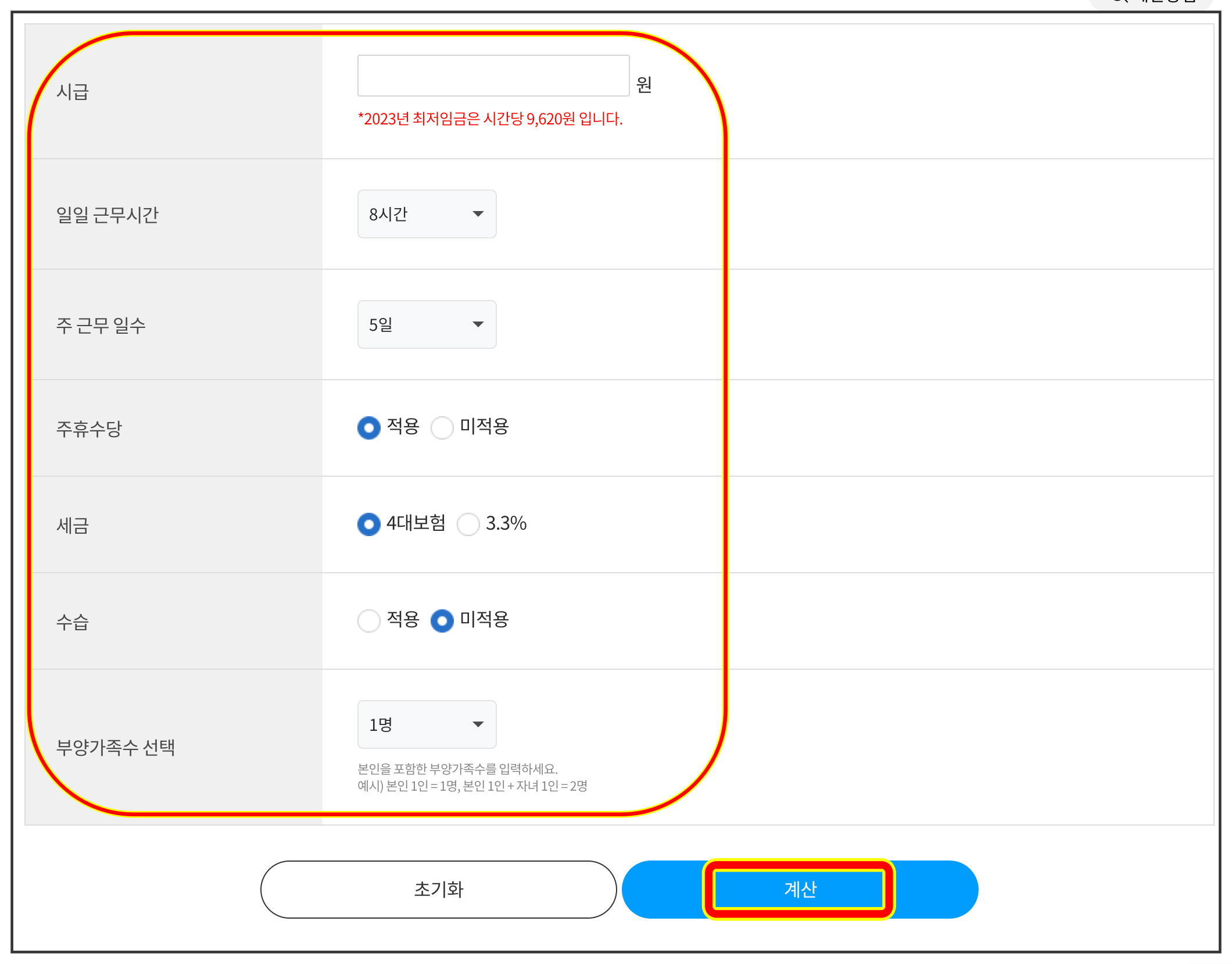1232x964 pixels.
Task: Click the gray 본인을 포함한 부양가족수 help text
Action: pos(457,769)
